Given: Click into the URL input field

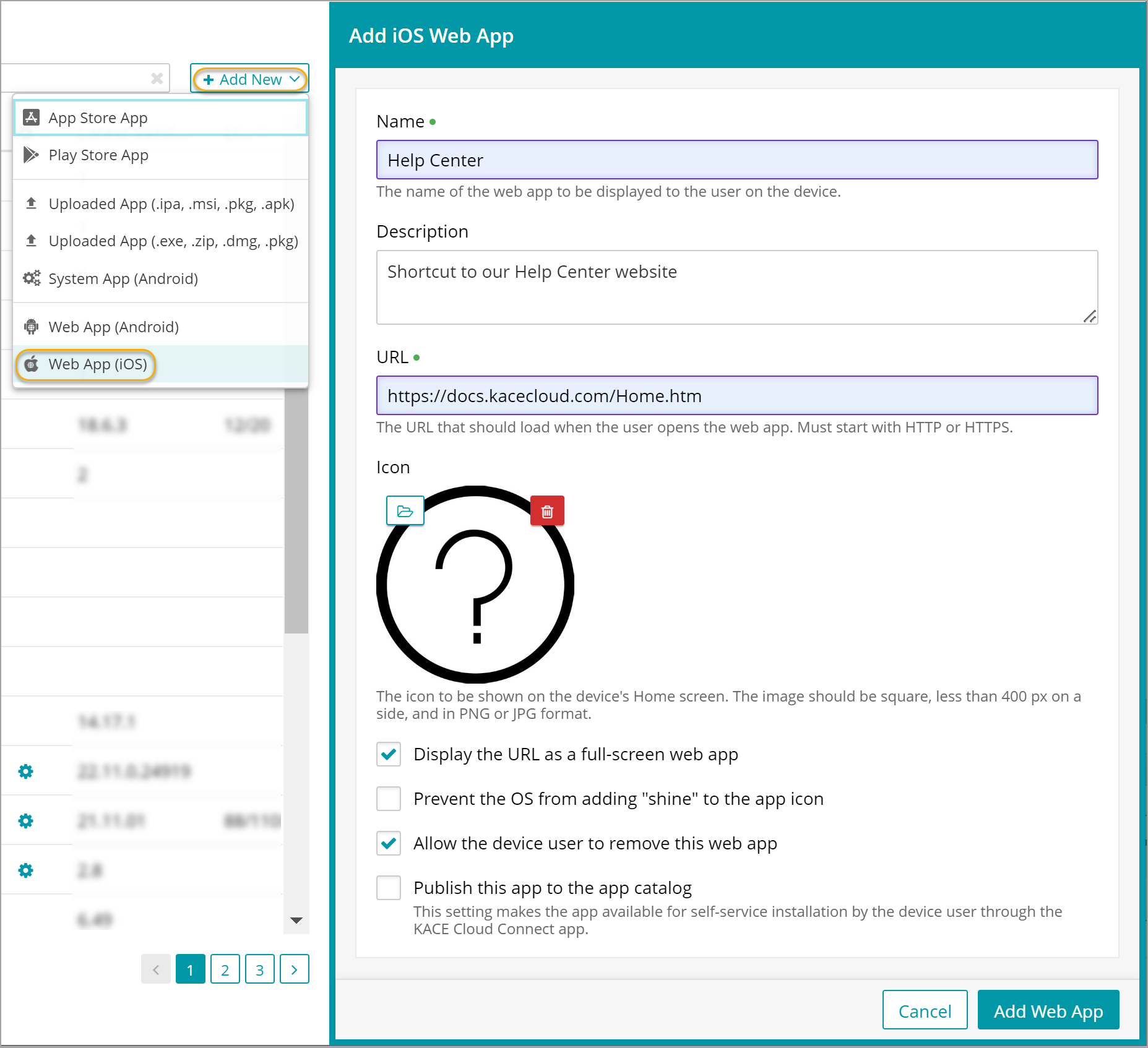Looking at the screenshot, I should (x=736, y=396).
